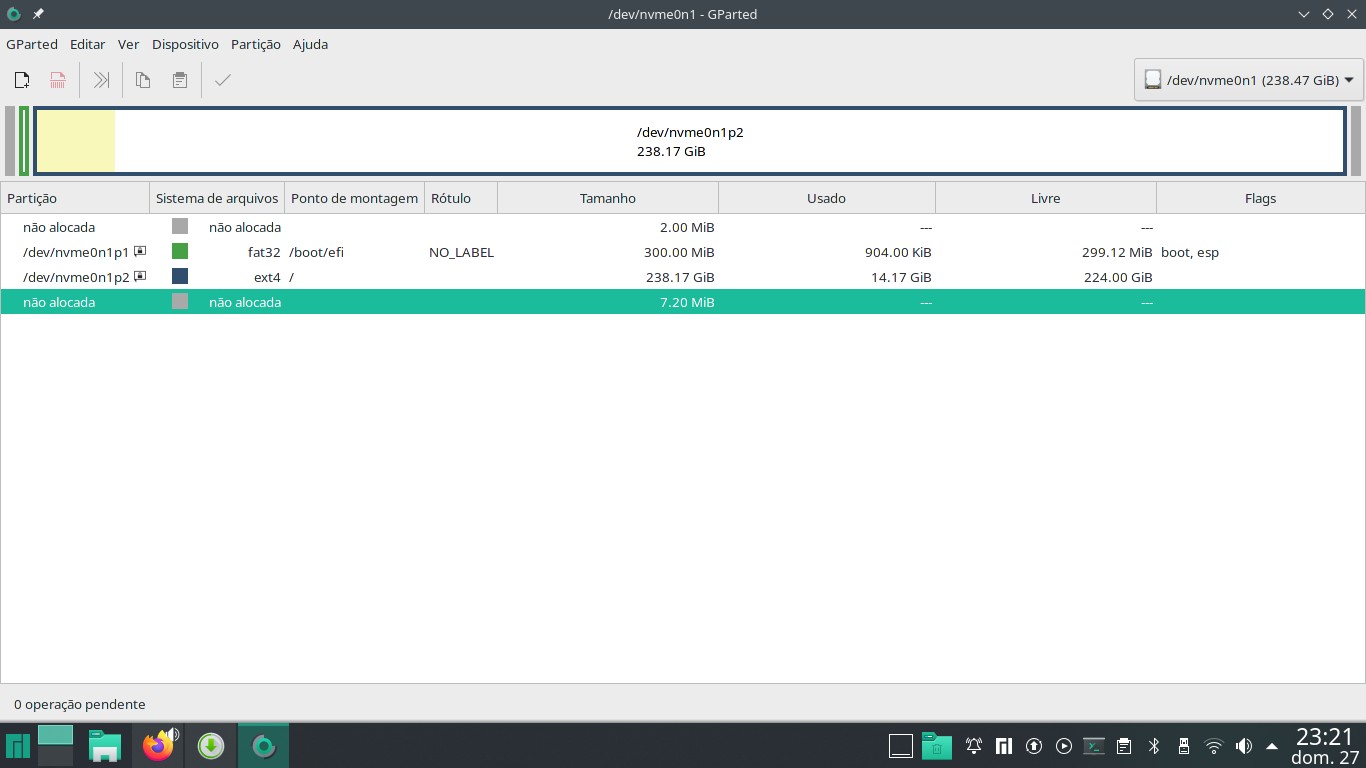Copy the partition using the toolbar icon
Screen dimensions: 1366x768
click(143, 80)
